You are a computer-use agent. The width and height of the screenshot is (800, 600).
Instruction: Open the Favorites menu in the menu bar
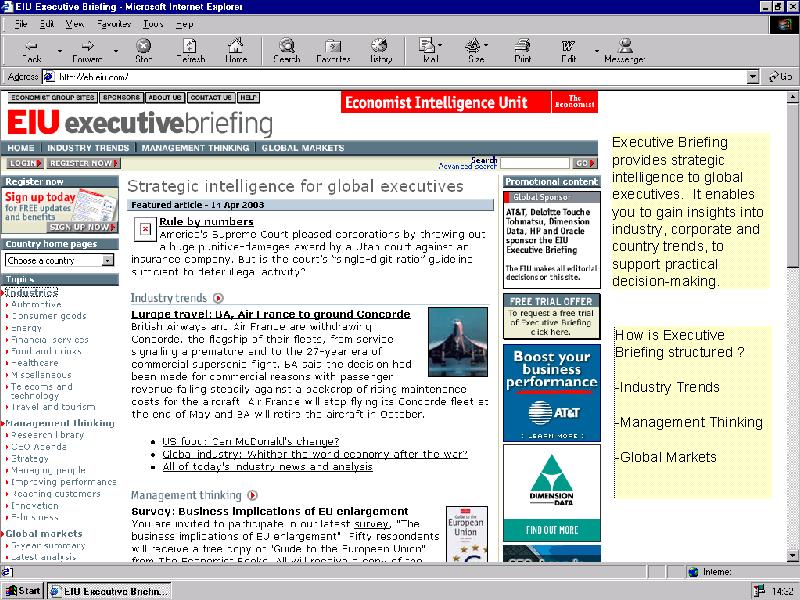[x=114, y=24]
